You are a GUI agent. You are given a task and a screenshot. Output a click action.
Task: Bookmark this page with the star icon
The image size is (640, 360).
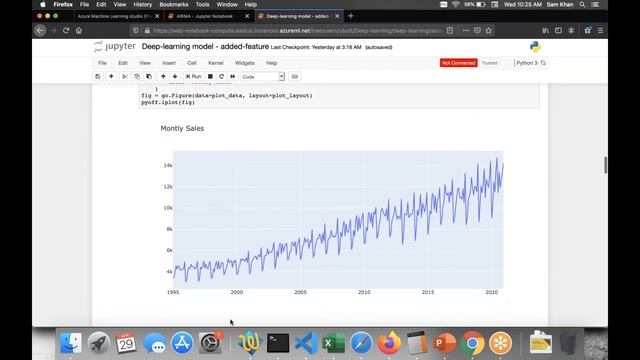[x=489, y=30]
